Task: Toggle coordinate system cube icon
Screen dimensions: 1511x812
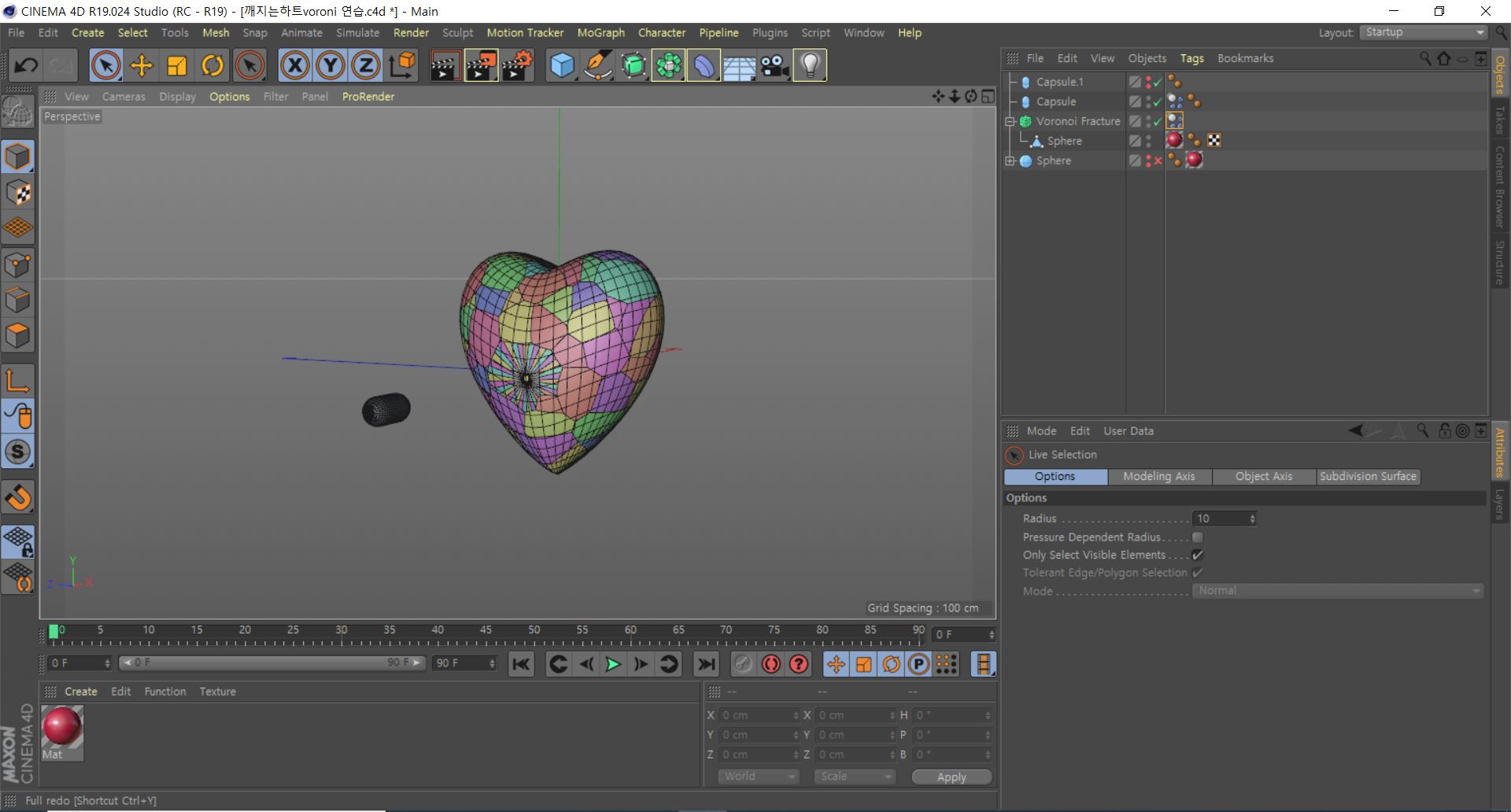Action: pyautogui.click(x=401, y=65)
